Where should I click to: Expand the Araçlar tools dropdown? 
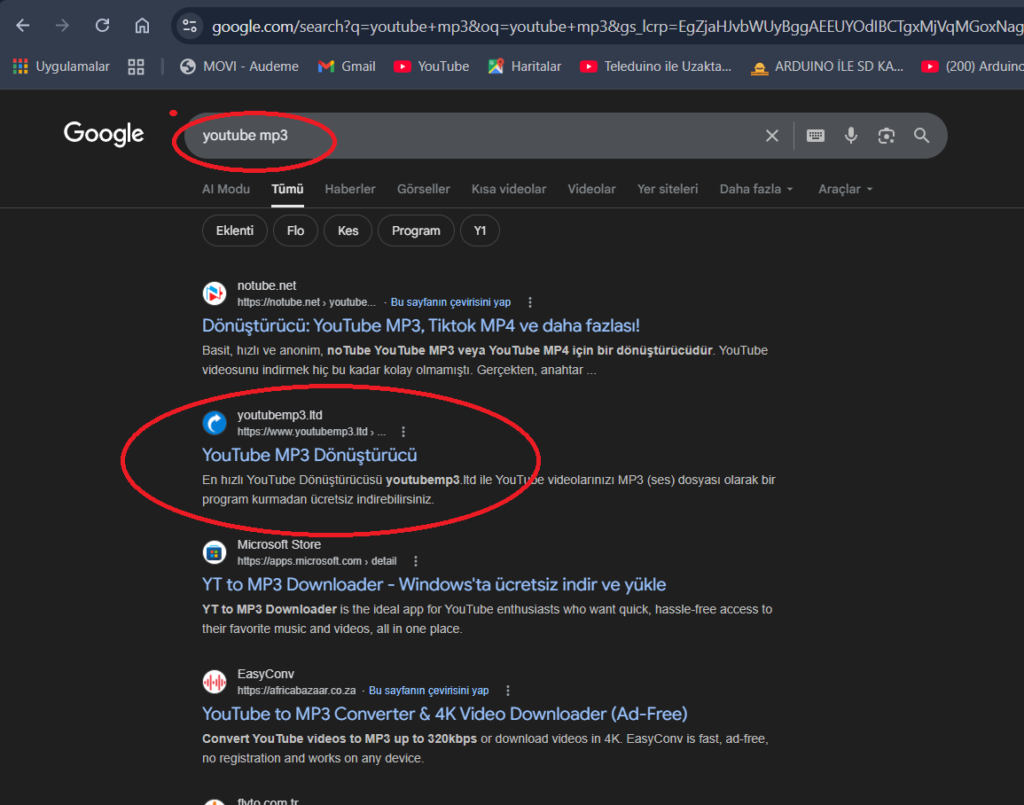(x=845, y=189)
